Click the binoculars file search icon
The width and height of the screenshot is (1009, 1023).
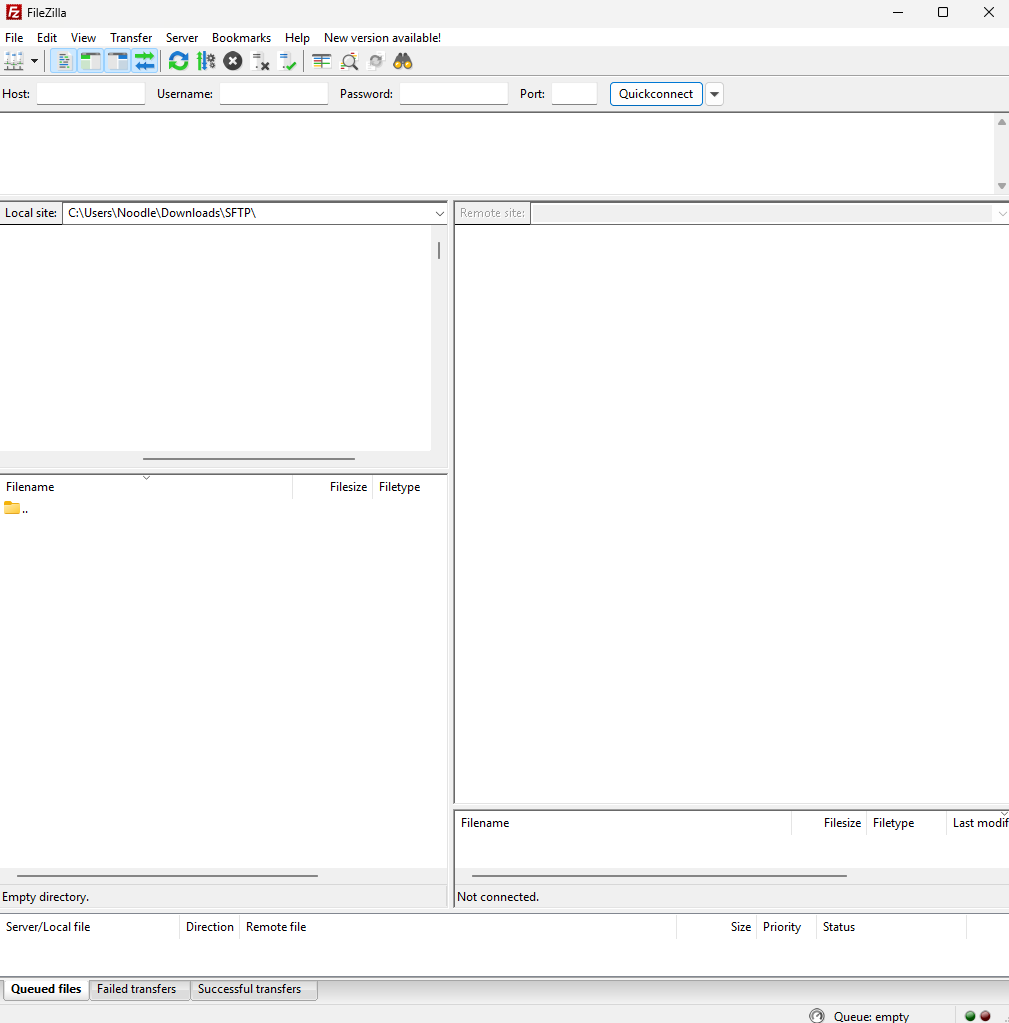coord(403,61)
